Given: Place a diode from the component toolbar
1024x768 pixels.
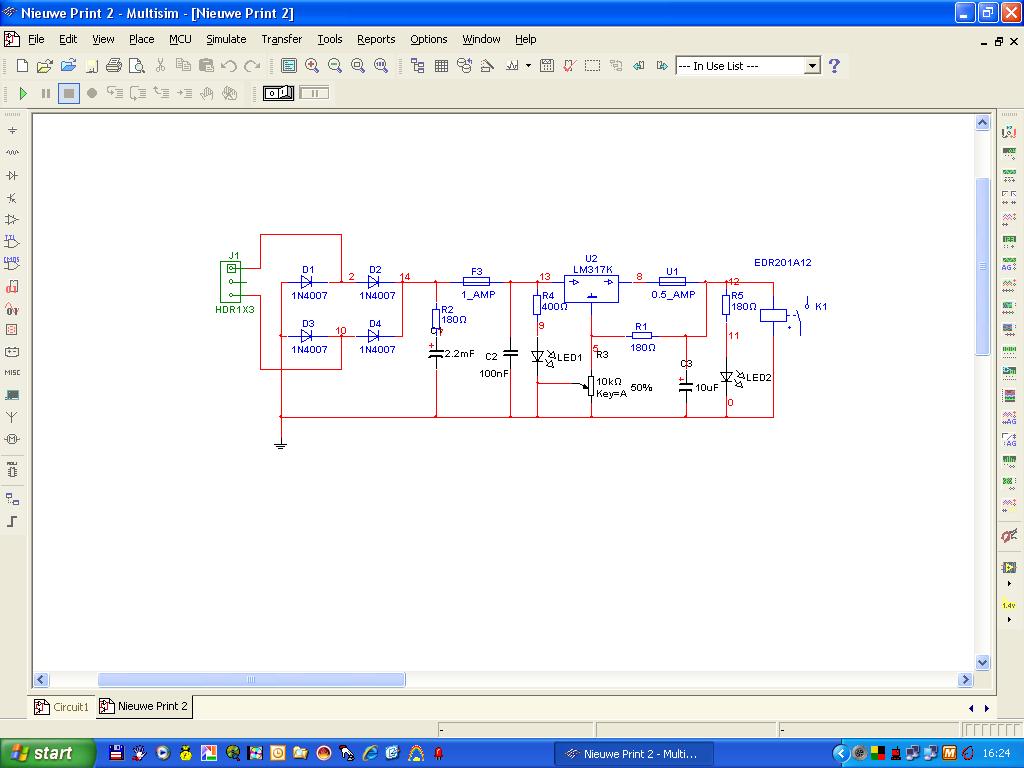Looking at the screenshot, I should pos(12,175).
